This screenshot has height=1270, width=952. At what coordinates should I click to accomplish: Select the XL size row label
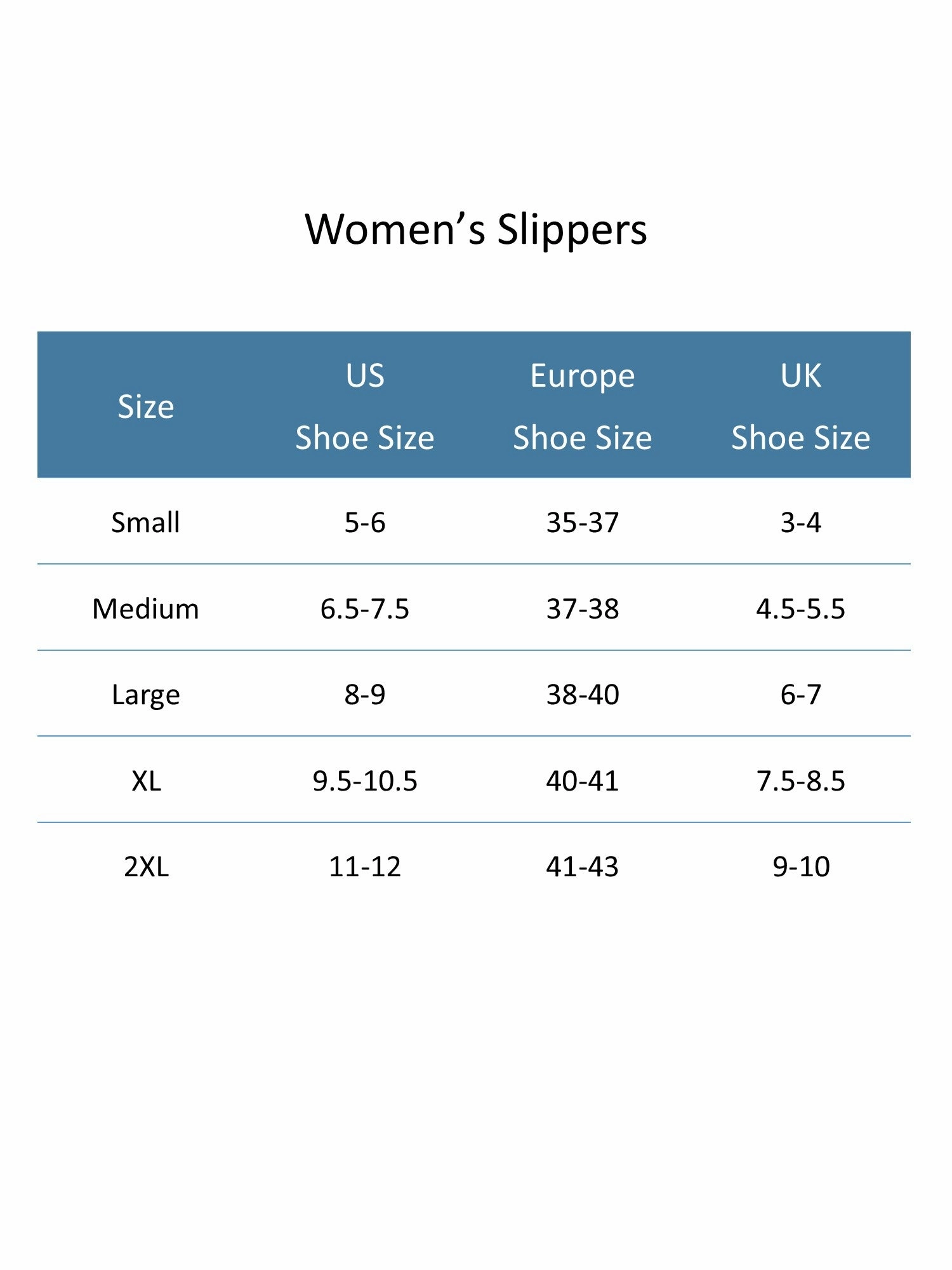146,781
